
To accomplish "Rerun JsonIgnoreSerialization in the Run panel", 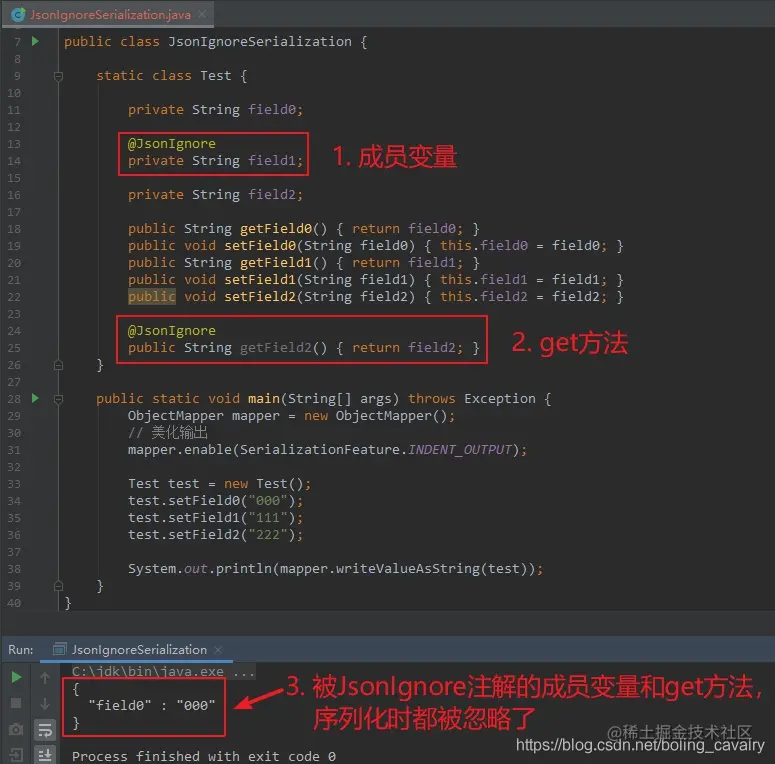I will pos(16,677).
